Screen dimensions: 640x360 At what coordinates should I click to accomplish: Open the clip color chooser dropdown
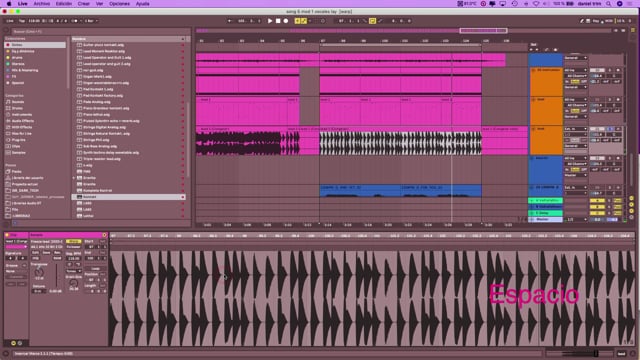point(16,247)
